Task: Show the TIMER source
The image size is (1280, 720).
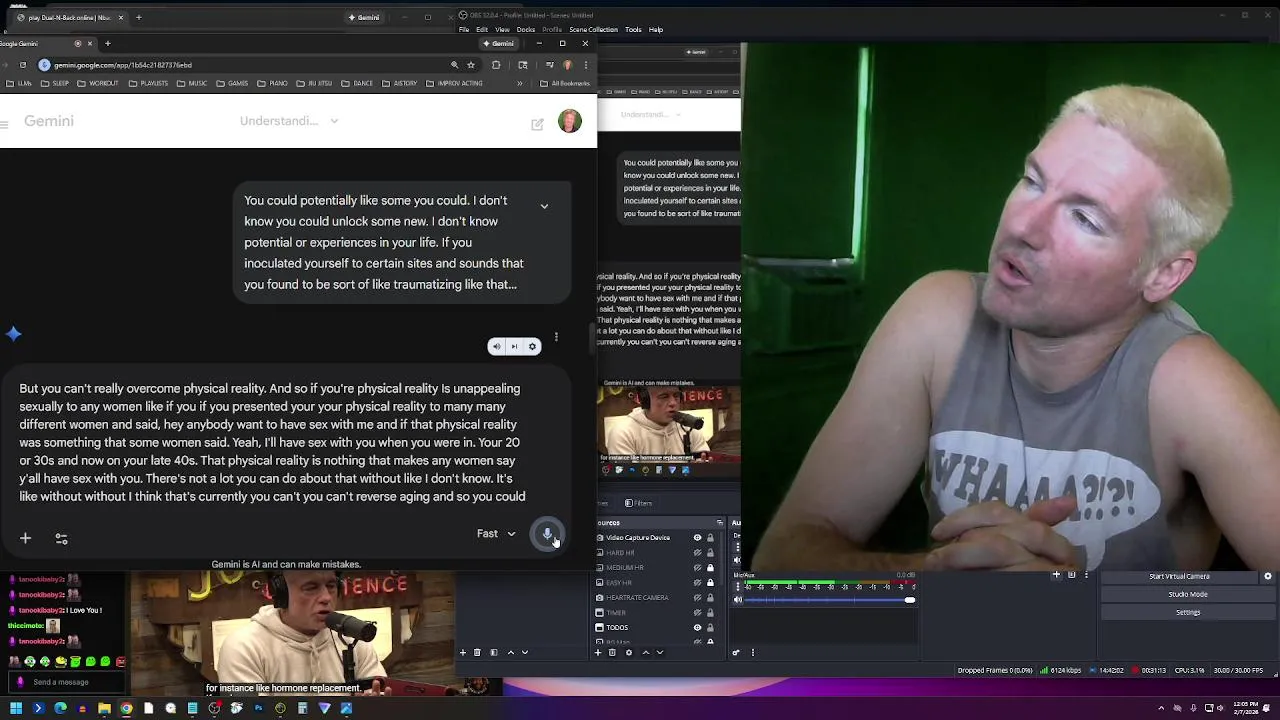Action: (x=698, y=613)
